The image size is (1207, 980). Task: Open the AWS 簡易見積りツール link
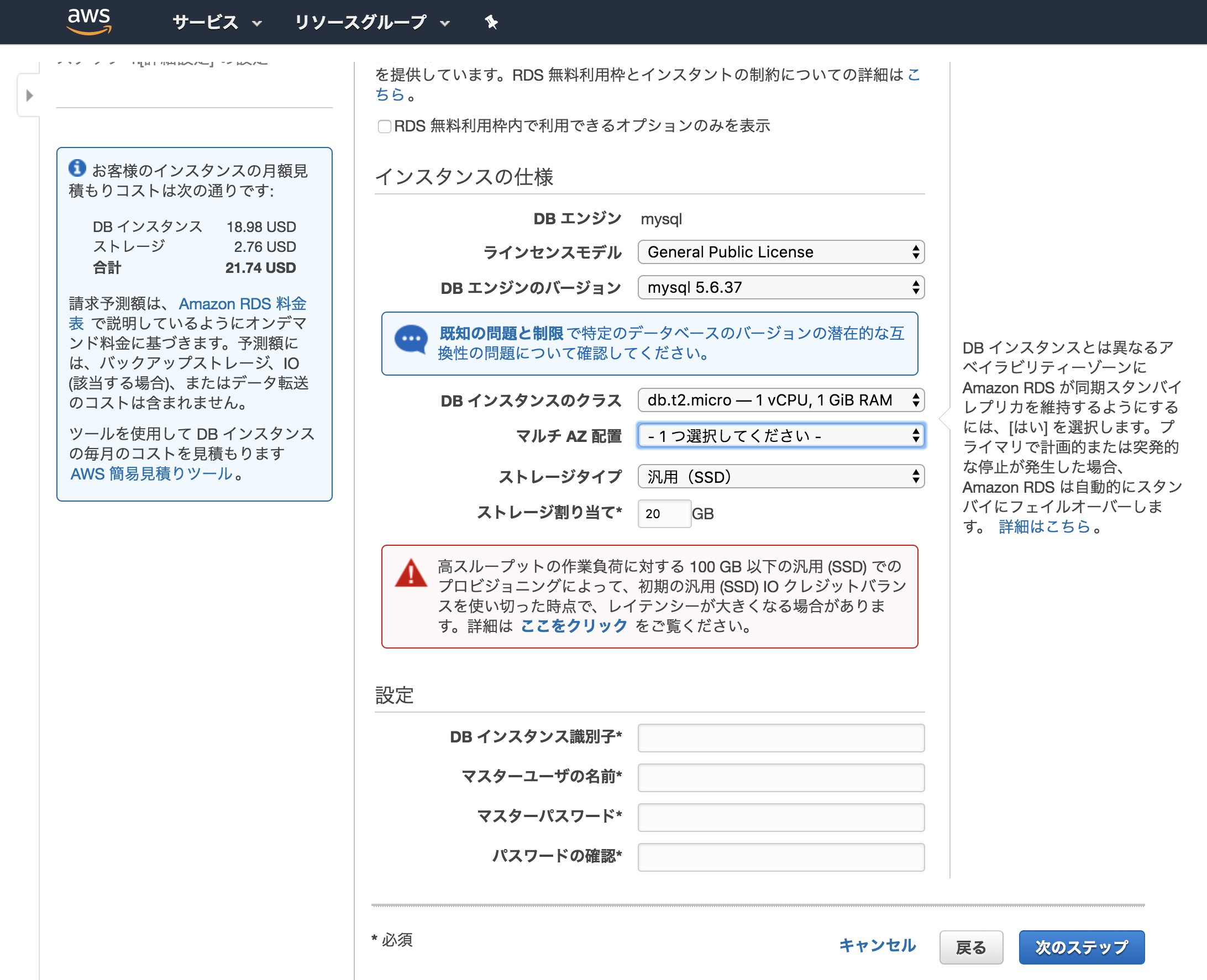pos(151,473)
